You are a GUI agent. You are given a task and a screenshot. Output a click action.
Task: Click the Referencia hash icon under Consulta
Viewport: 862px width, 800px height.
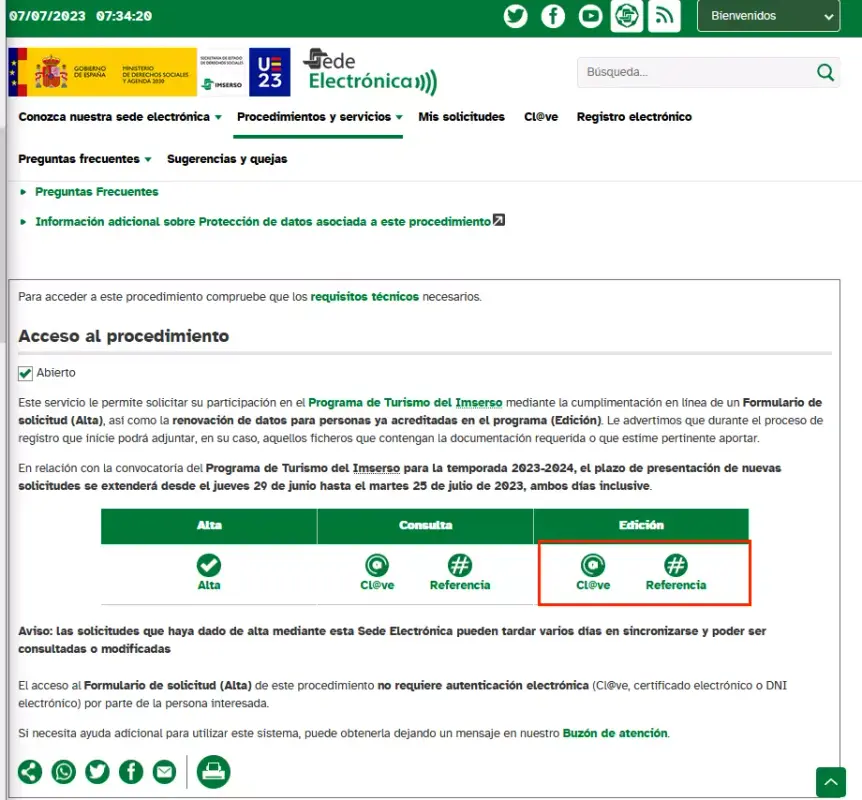coord(460,565)
